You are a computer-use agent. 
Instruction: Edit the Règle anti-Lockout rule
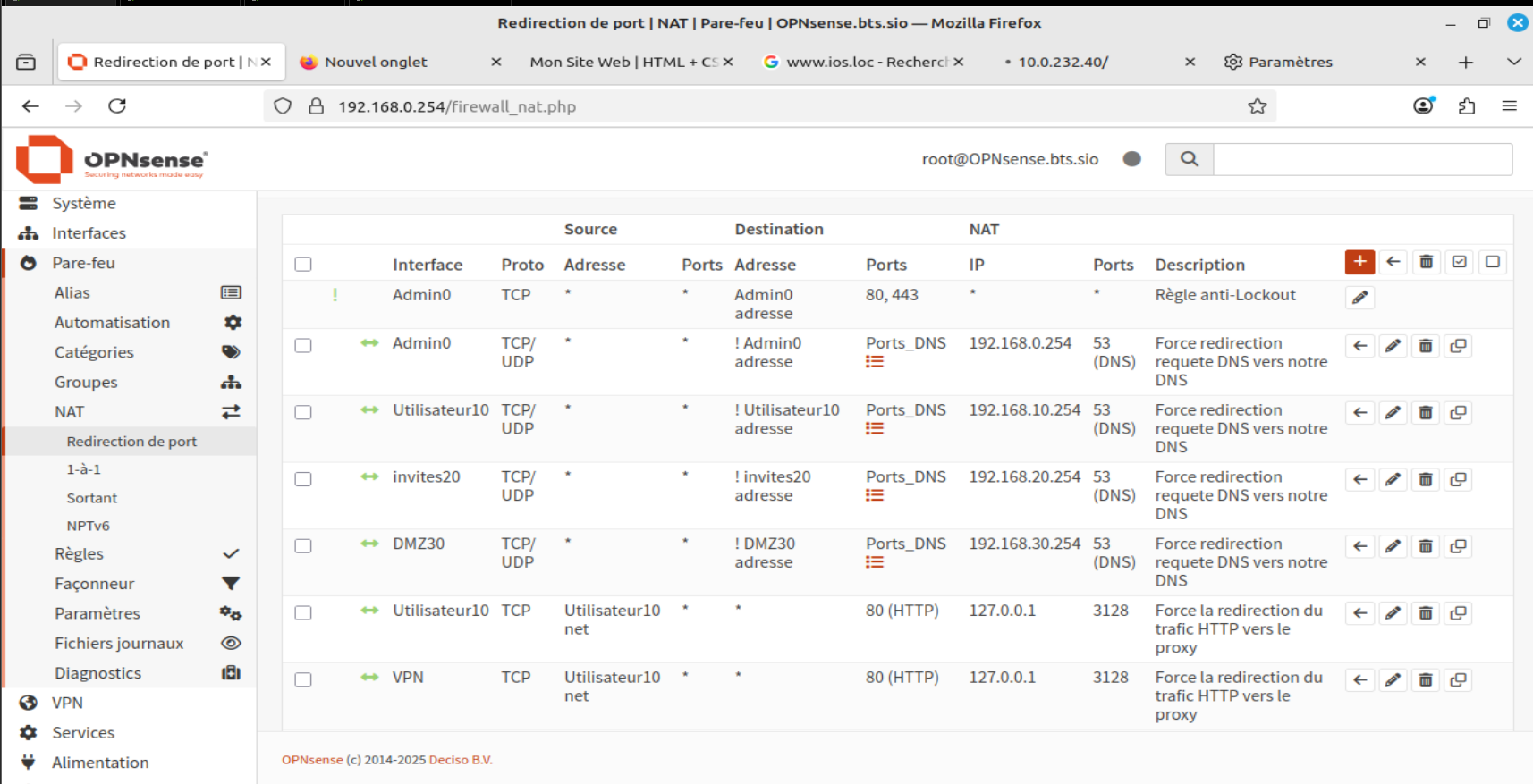1359,298
